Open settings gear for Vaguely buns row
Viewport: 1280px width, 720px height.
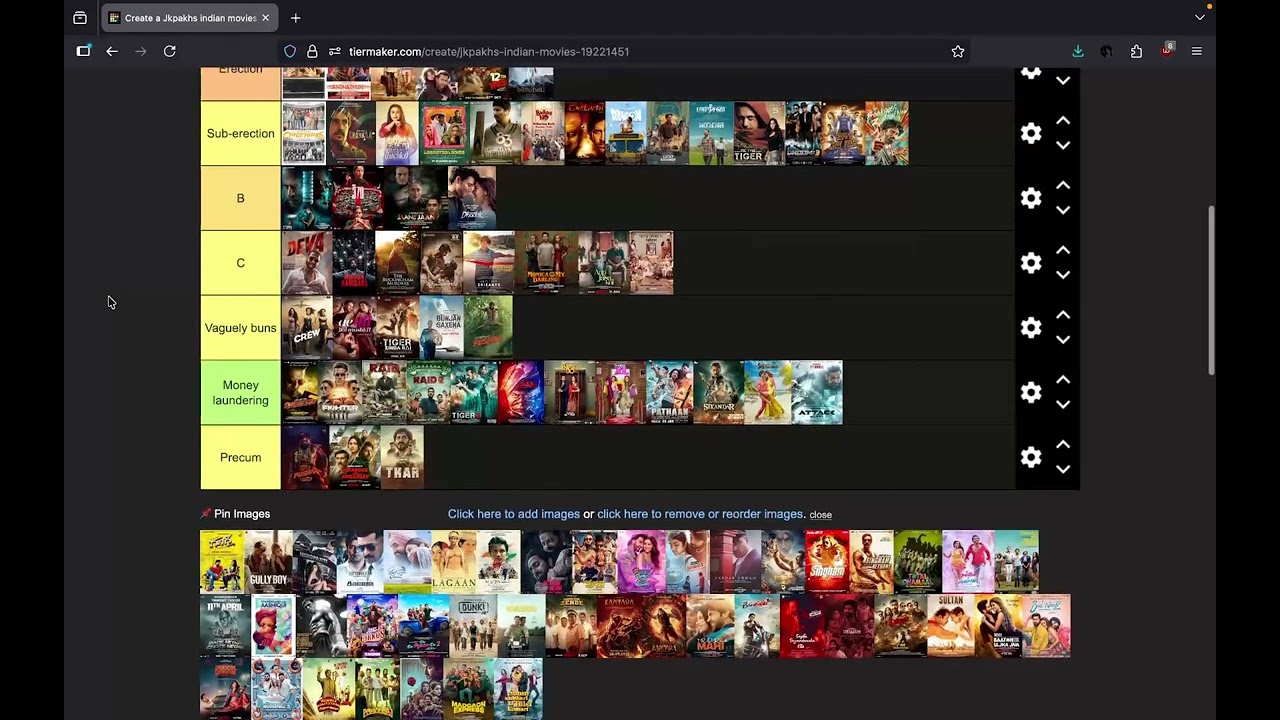point(1031,328)
